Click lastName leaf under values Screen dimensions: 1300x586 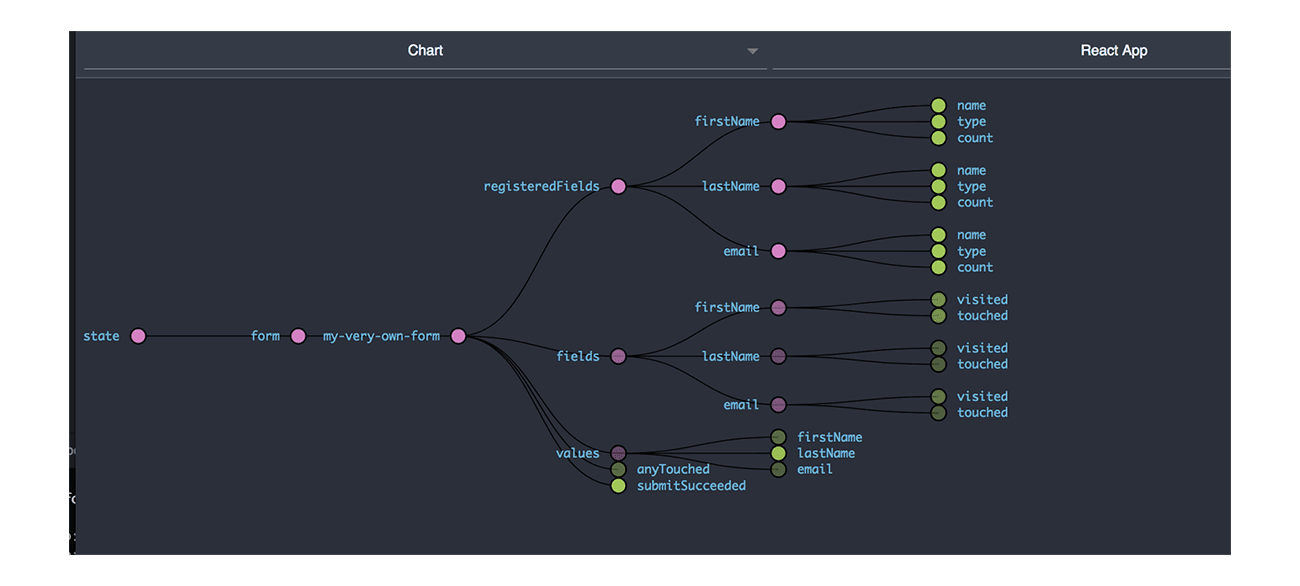coord(778,453)
